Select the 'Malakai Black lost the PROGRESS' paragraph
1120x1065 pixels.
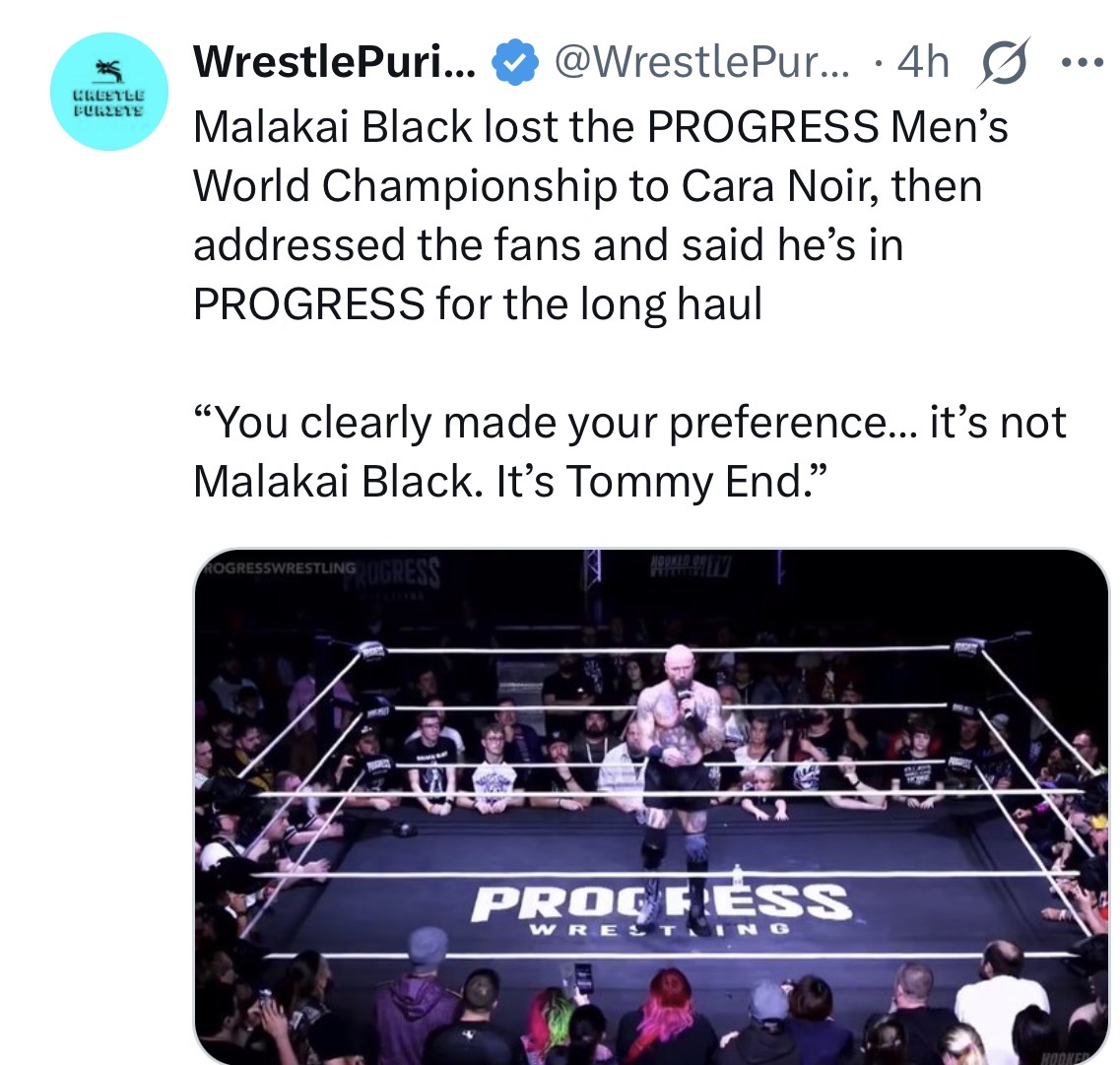tap(601, 215)
